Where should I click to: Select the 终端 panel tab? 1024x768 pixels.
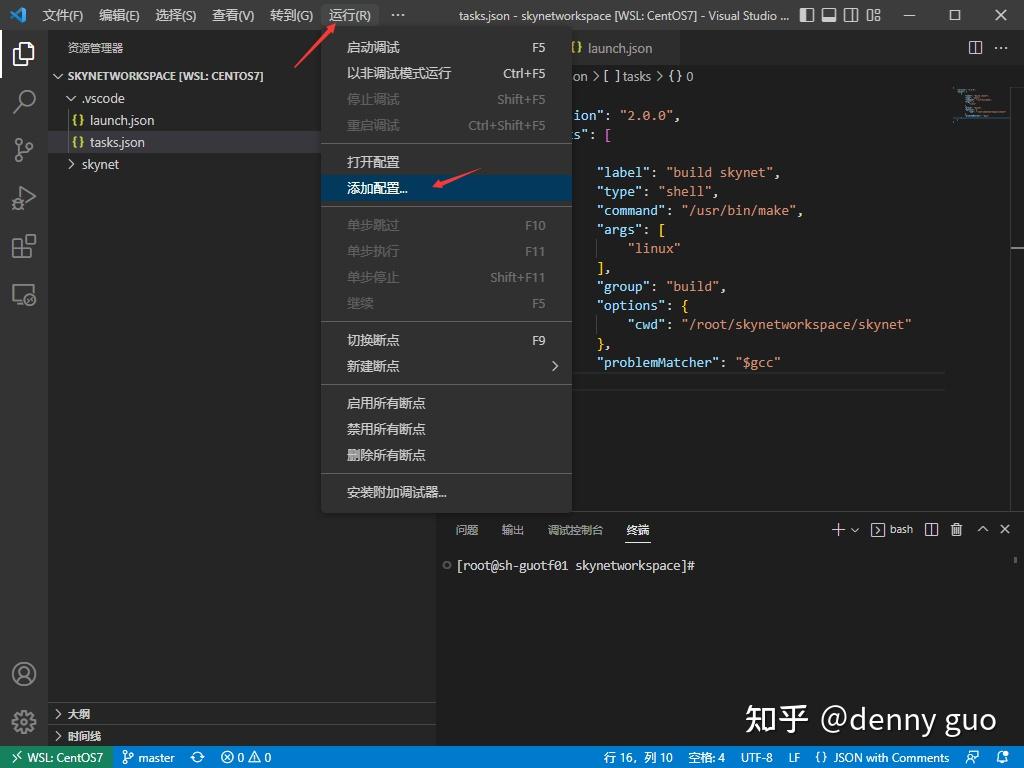pyautogui.click(x=637, y=530)
